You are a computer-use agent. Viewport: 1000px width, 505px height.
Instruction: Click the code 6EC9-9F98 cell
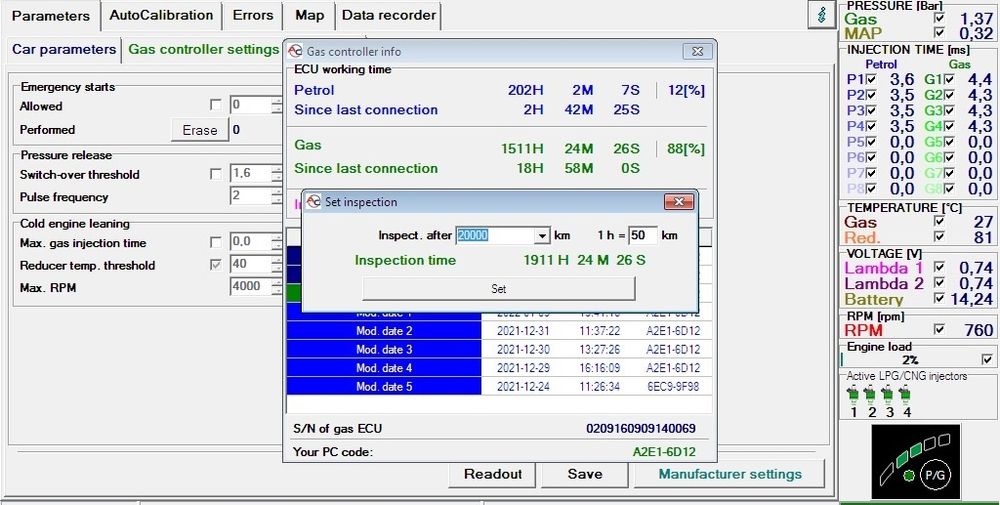[x=673, y=386]
